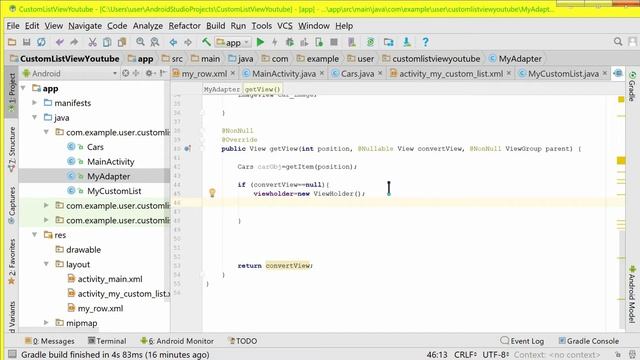Click the Copy toolbar icon
Viewport: 640px width, 360px height.
107,42
